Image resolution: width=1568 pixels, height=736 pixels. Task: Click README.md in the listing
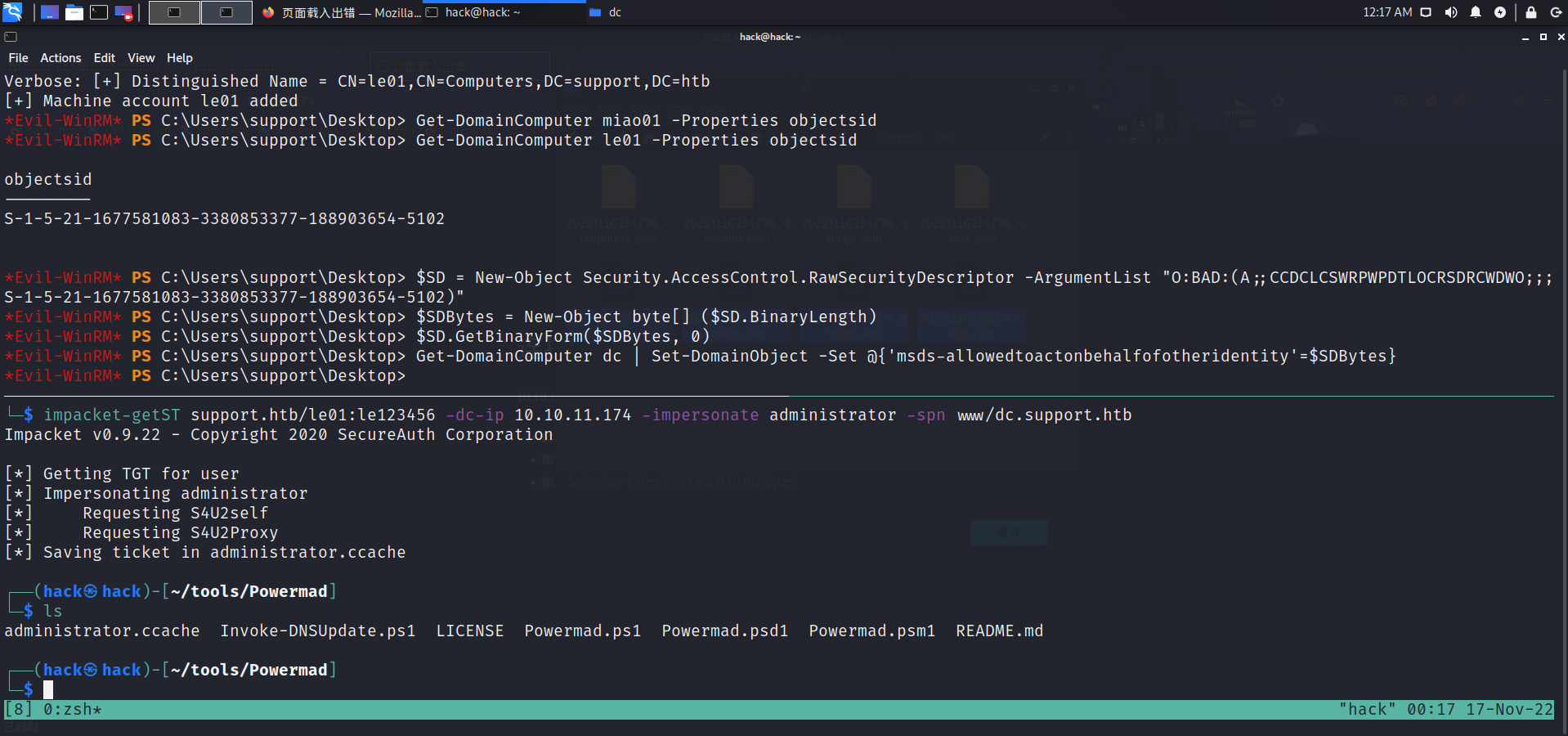coord(1000,631)
